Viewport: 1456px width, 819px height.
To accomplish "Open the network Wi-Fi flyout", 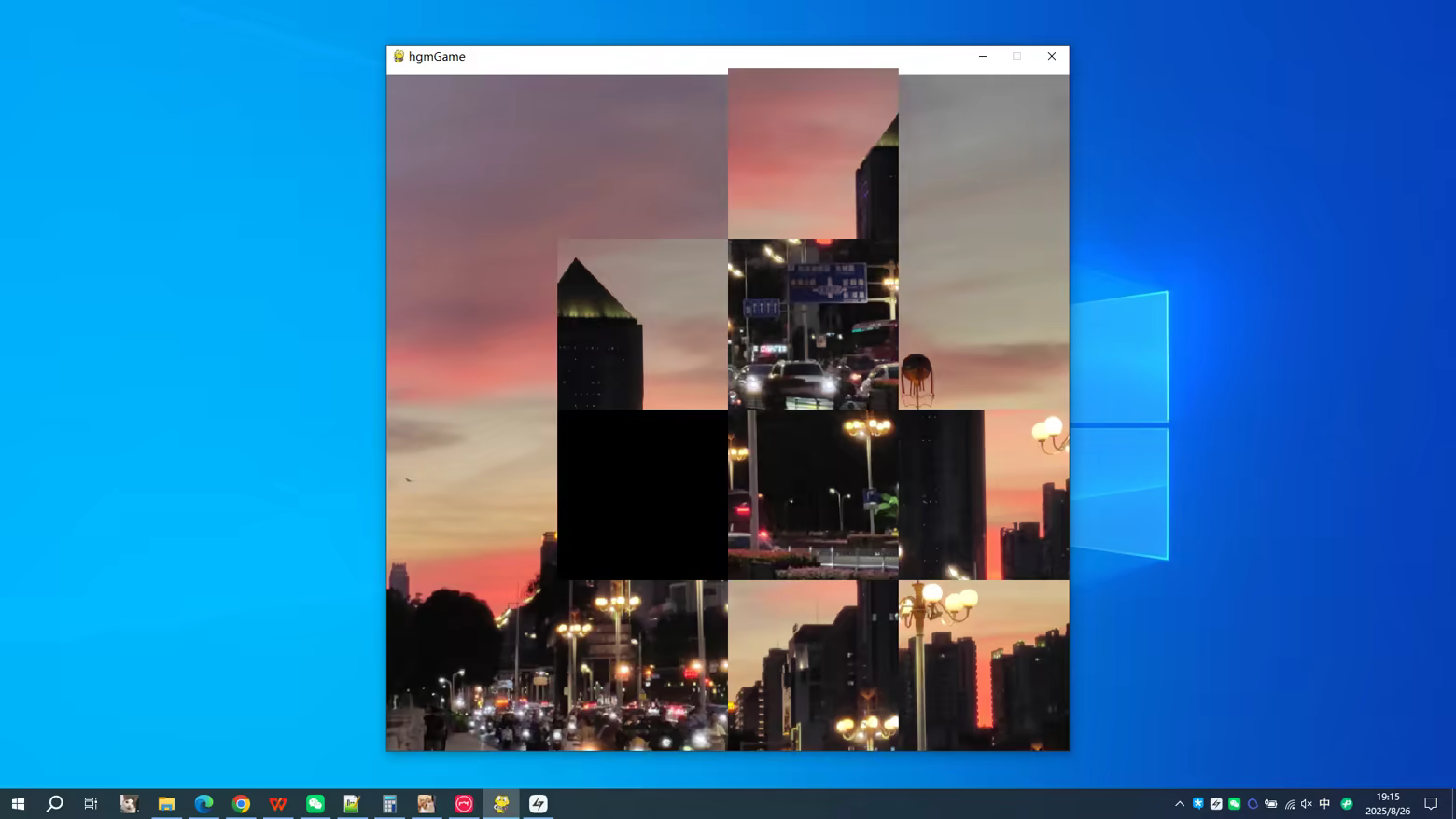I will [1289, 803].
